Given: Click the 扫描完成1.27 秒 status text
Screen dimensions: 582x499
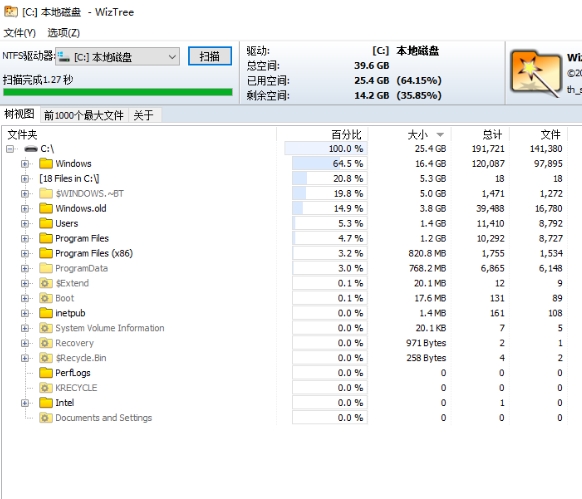Looking at the screenshot, I should coord(38,79).
